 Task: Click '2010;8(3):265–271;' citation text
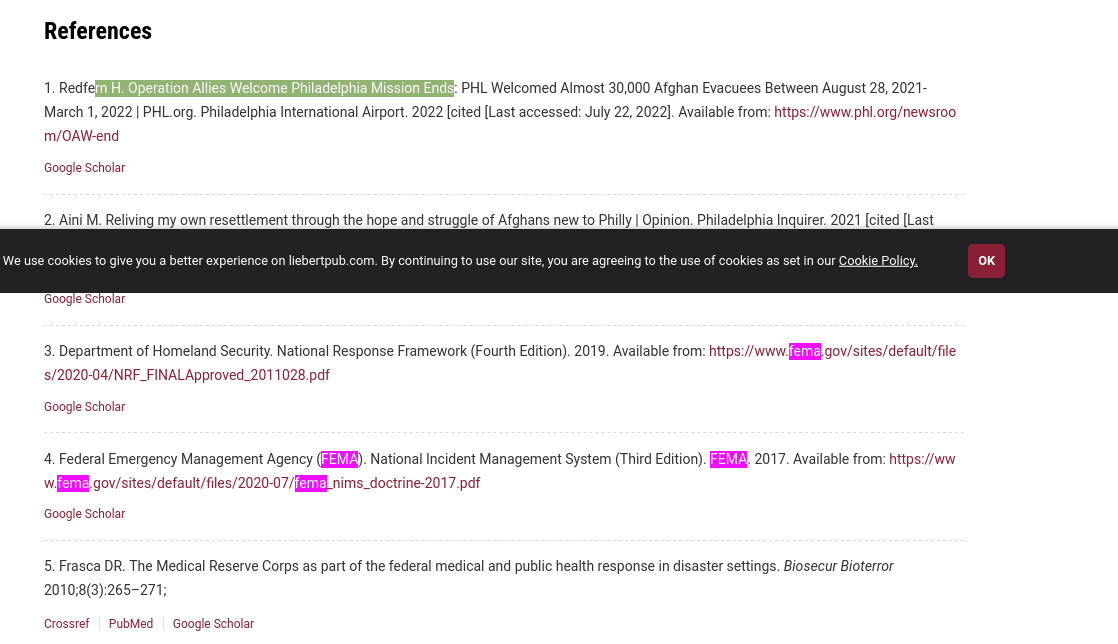(106, 590)
